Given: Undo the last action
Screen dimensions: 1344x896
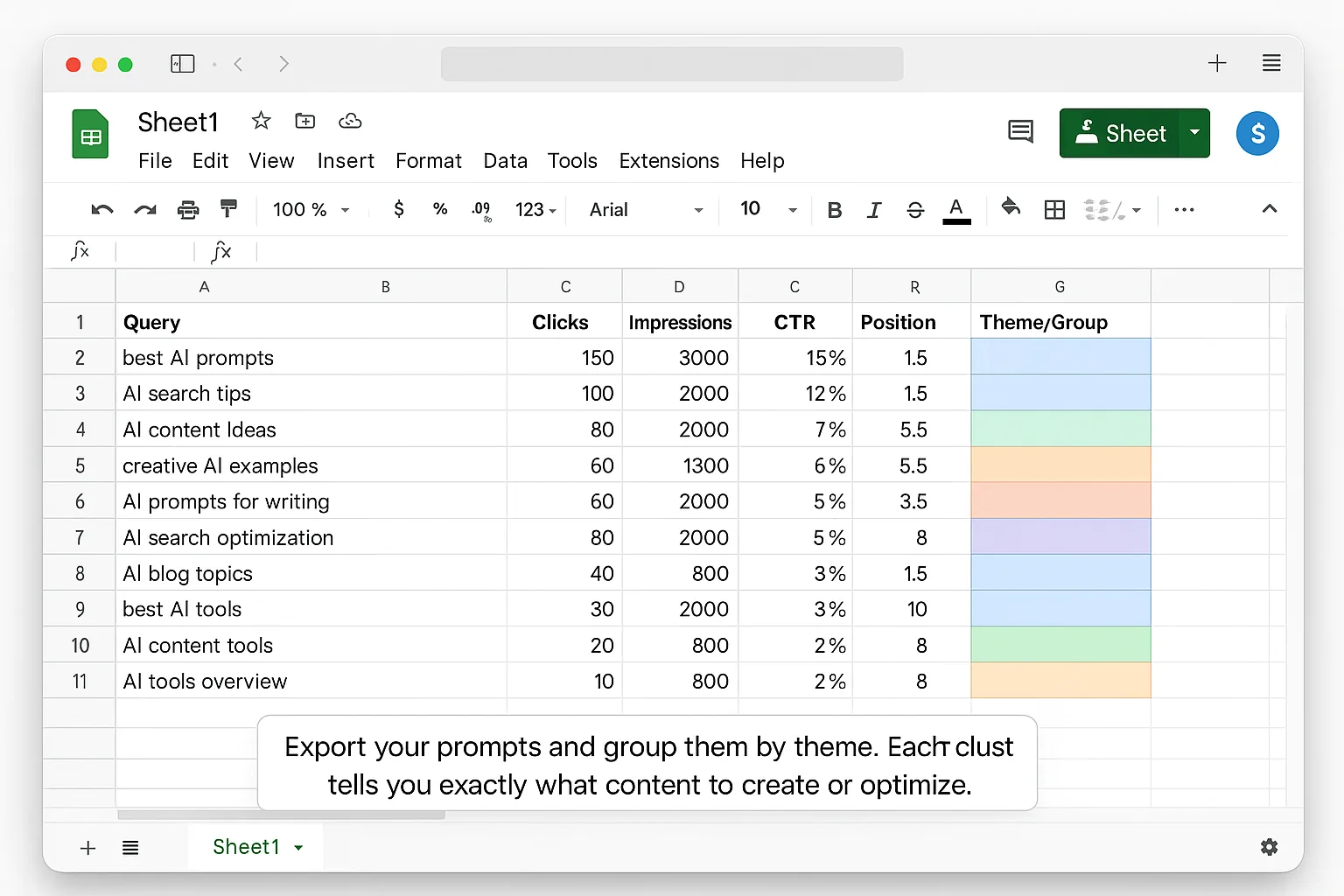Looking at the screenshot, I should point(101,210).
